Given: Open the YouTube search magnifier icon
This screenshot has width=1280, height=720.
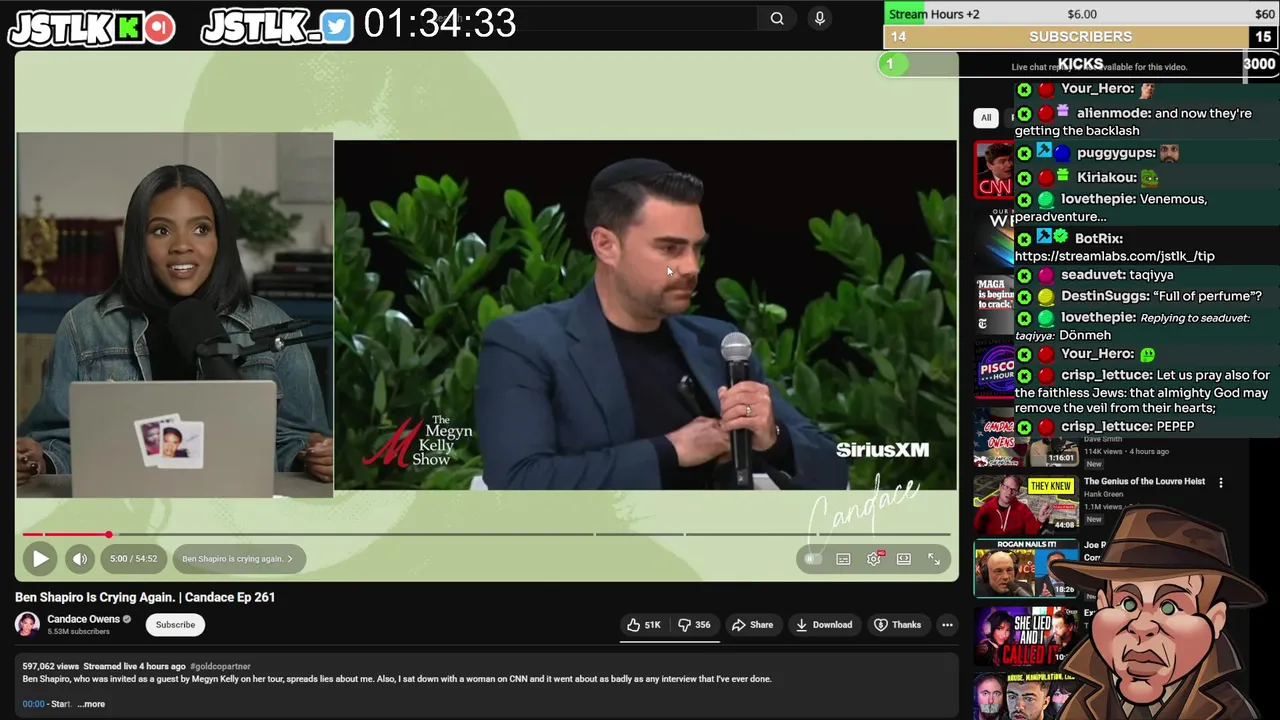Looking at the screenshot, I should click(777, 18).
